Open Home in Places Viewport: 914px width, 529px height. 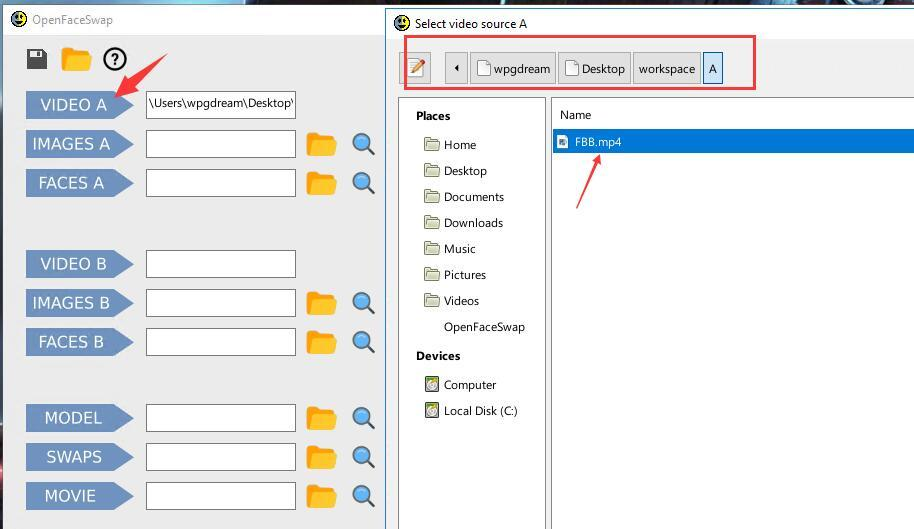pyautogui.click(x=450, y=144)
